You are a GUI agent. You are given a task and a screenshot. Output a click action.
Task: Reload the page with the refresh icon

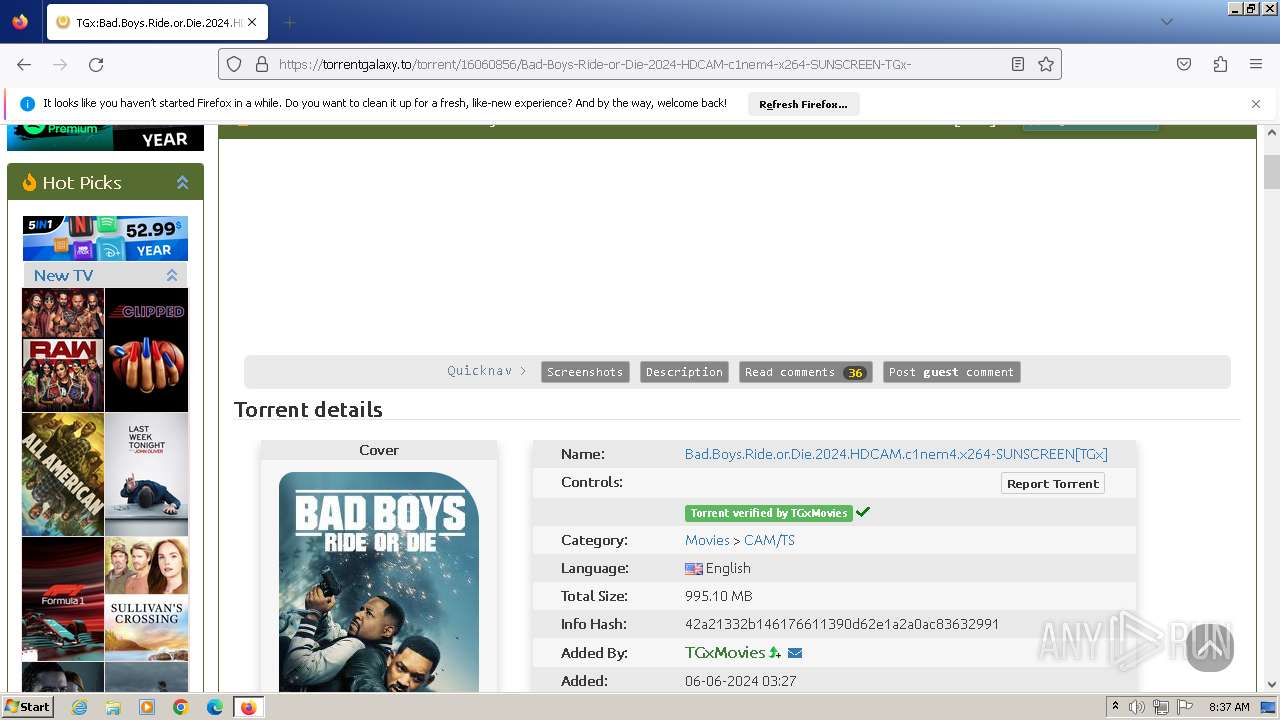(96, 64)
